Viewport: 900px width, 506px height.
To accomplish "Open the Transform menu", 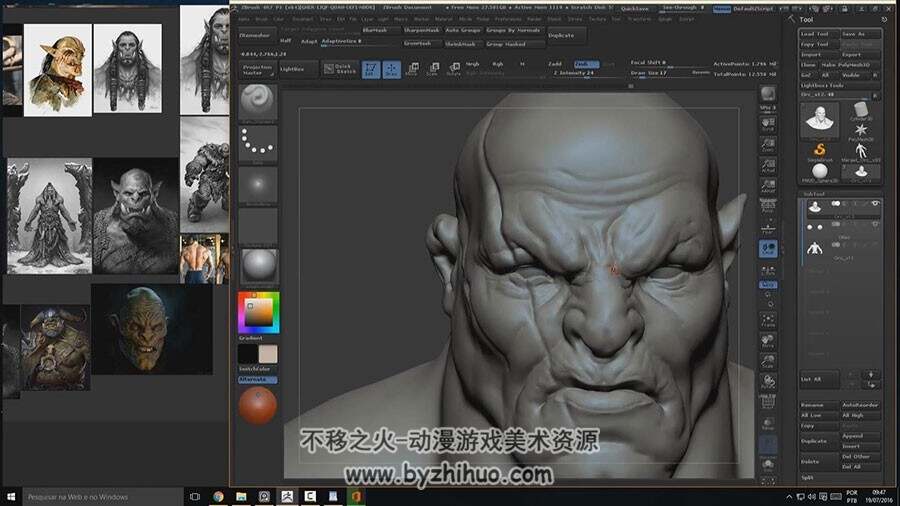I will tap(638, 19).
